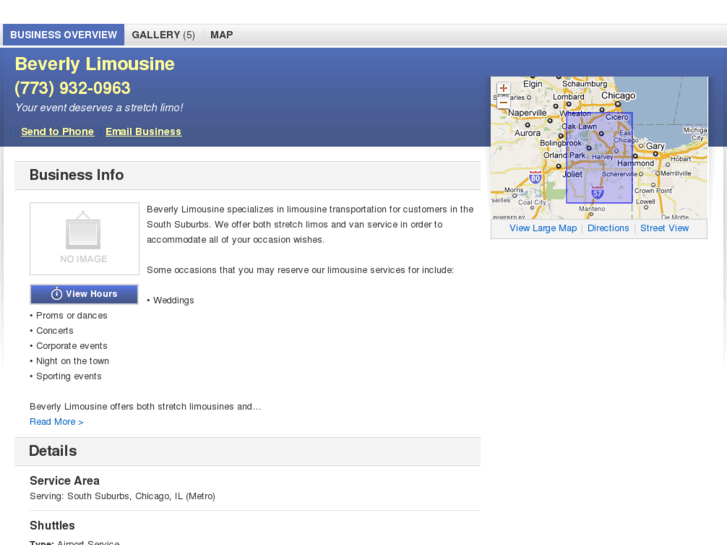
Task: Zoom out on the map with minus icon
Action: pyautogui.click(x=503, y=102)
